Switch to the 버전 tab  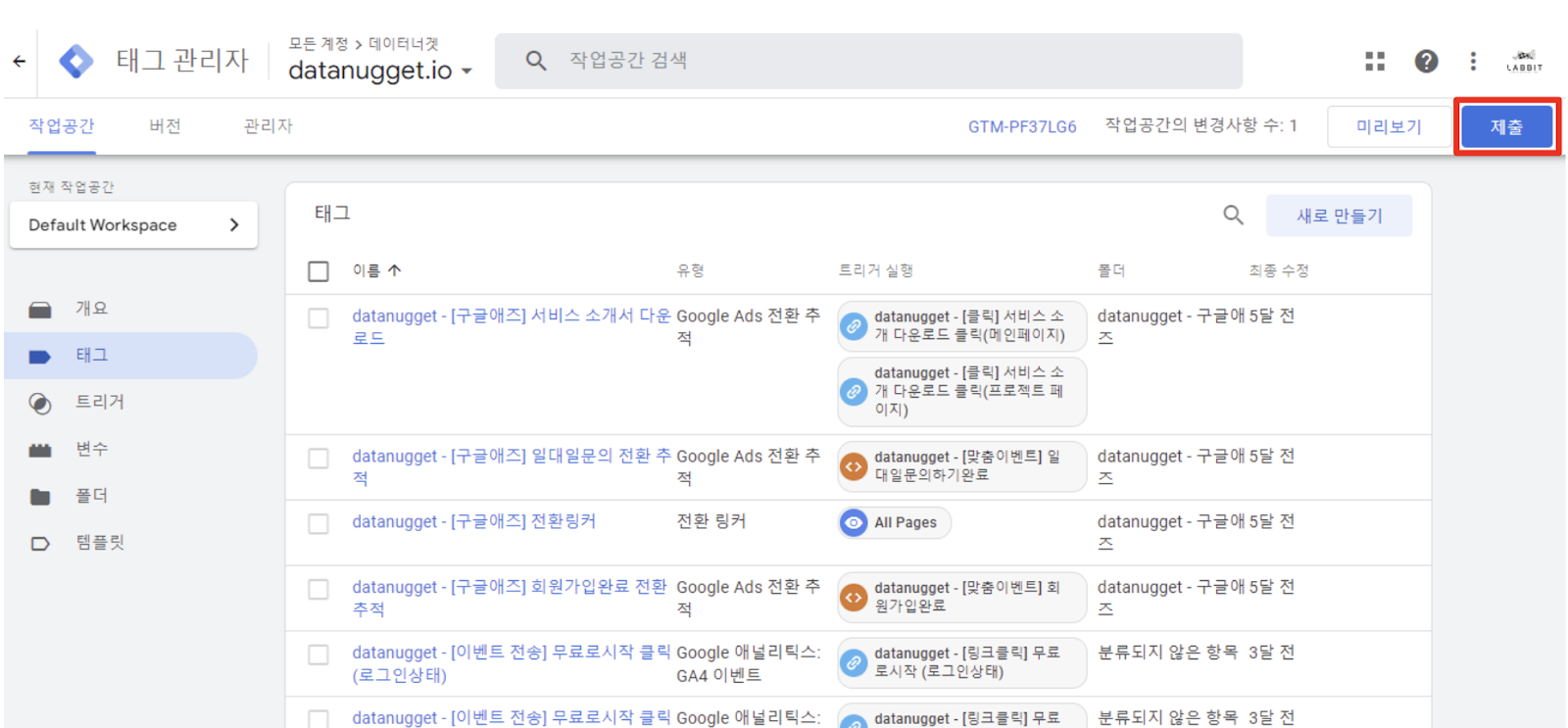coord(165,125)
